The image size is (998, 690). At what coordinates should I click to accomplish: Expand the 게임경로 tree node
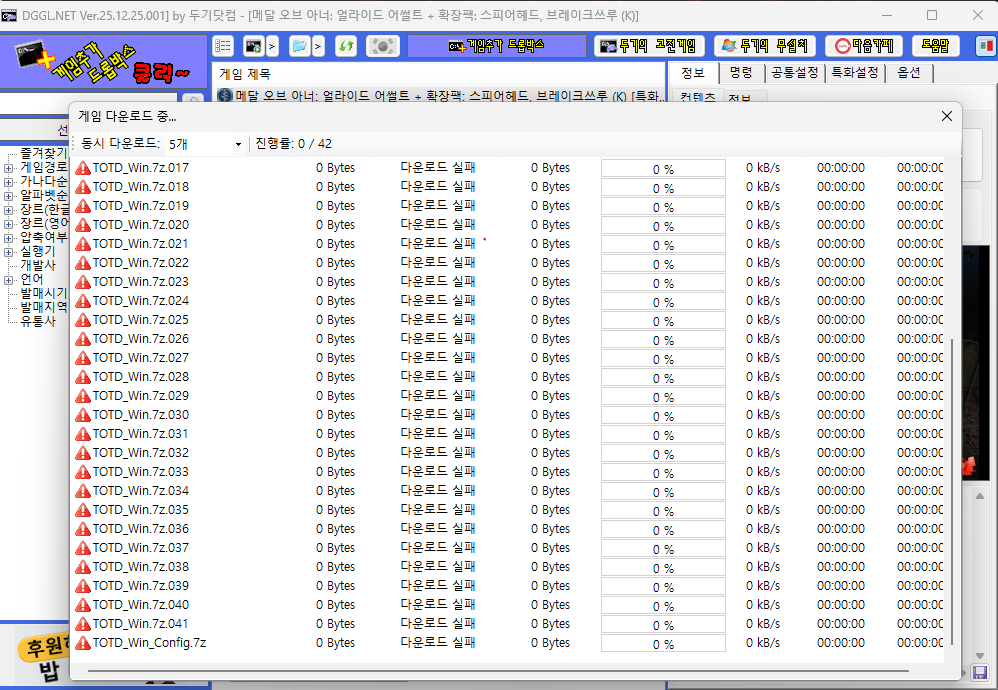coord(8,168)
